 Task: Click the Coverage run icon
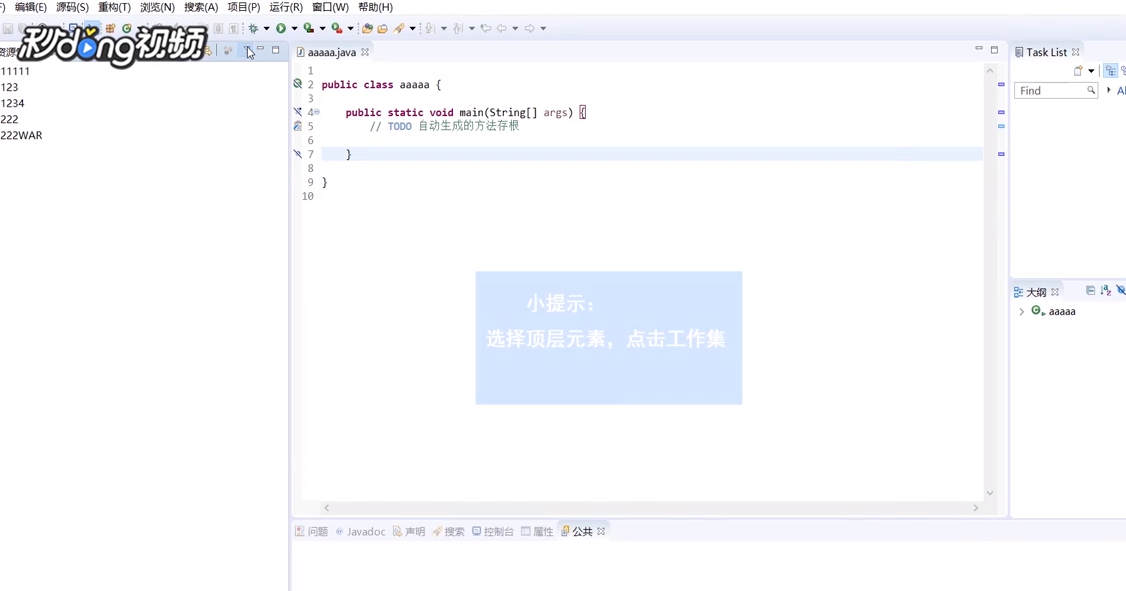tap(308, 28)
